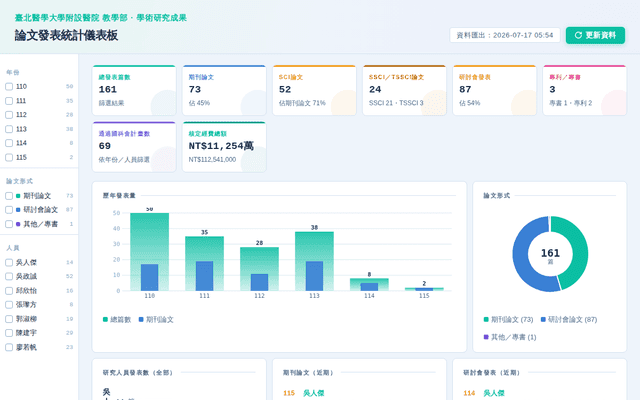Check the 張 researcher with count 8
The height and width of the screenshot is (400, 640).
[9, 304]
